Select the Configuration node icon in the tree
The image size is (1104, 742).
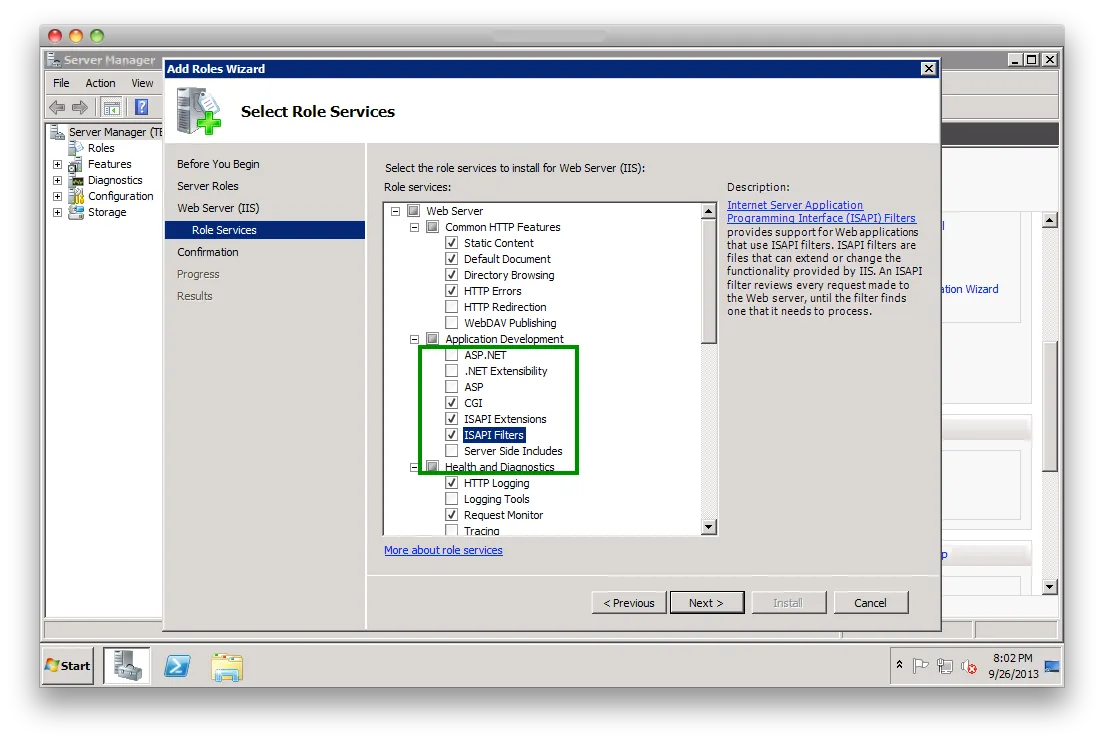click(76, 196)
